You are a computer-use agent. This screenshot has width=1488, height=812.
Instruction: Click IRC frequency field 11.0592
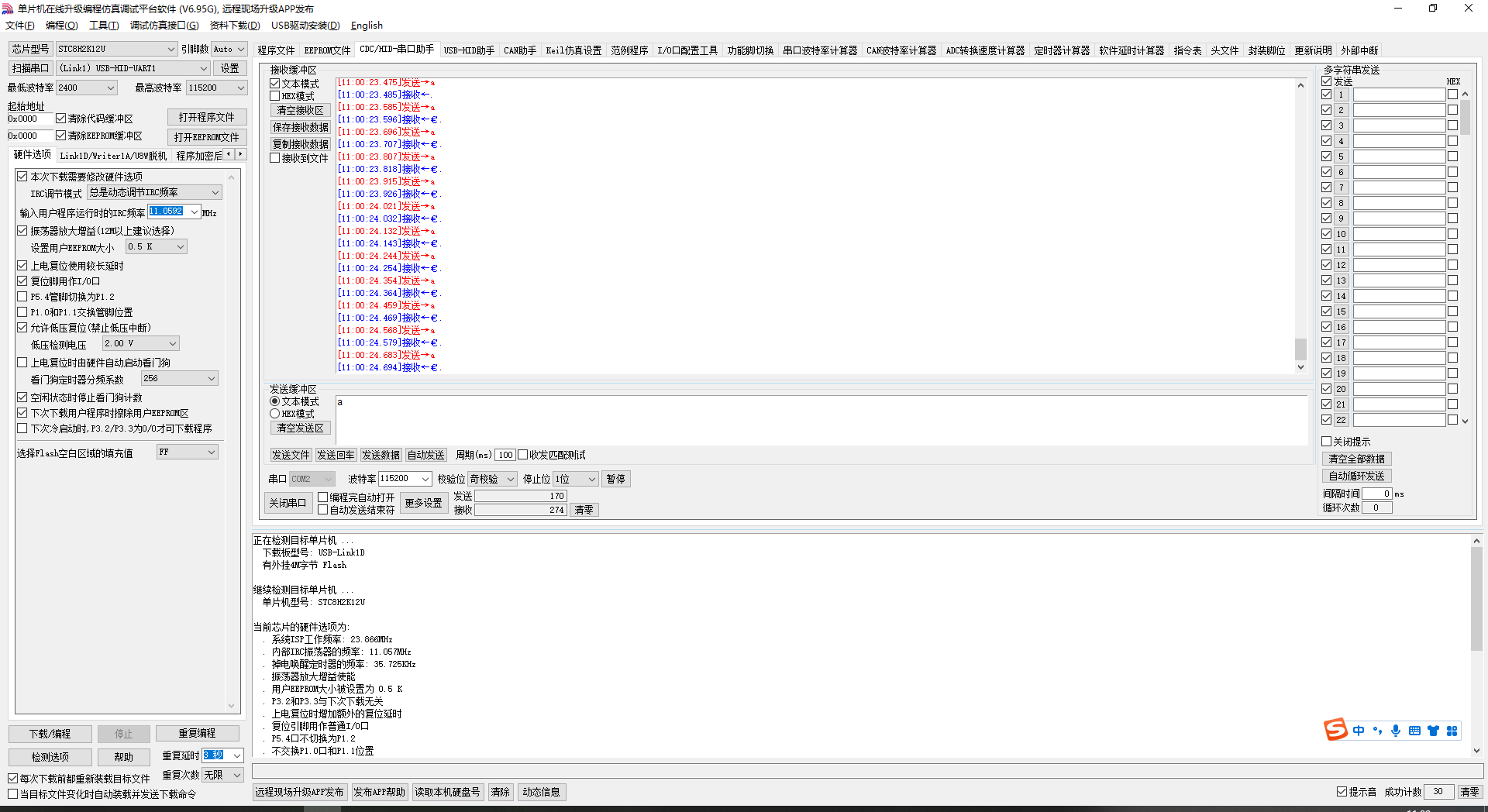[x=168, y=212]
